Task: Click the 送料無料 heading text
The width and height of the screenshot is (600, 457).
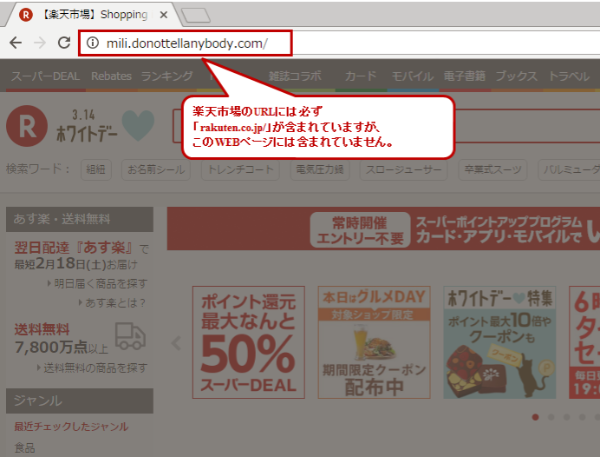Action: click(42, 329)
